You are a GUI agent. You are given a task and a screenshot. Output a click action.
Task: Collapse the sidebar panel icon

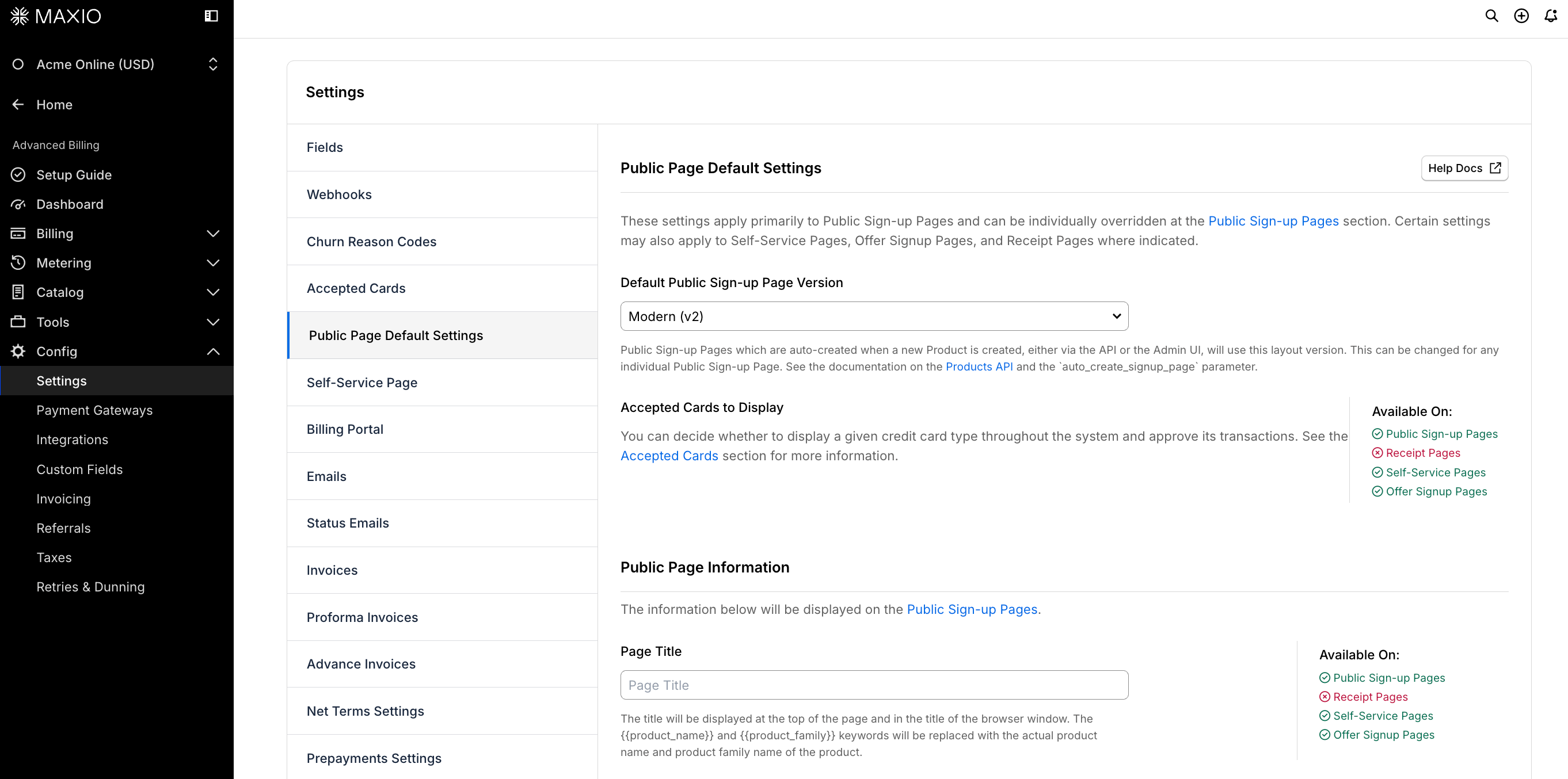[x=211, y=16]
